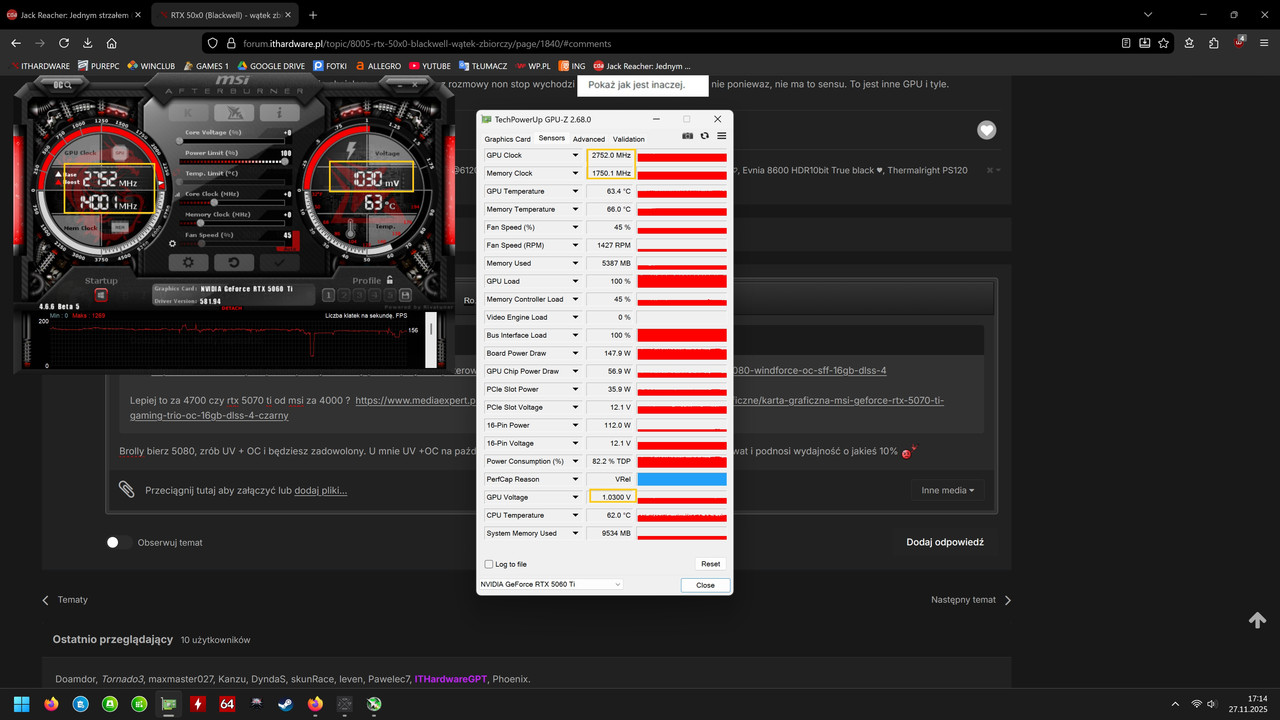Viewport: 1280px width, 720px height.
Task: Click the GPU-Z refresh icon
Action: tap(704, 136)
